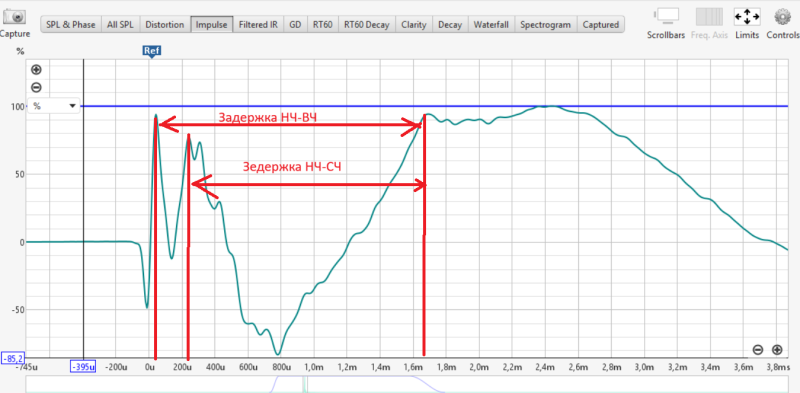Open the % axis units dropdown

pos(54,106)
